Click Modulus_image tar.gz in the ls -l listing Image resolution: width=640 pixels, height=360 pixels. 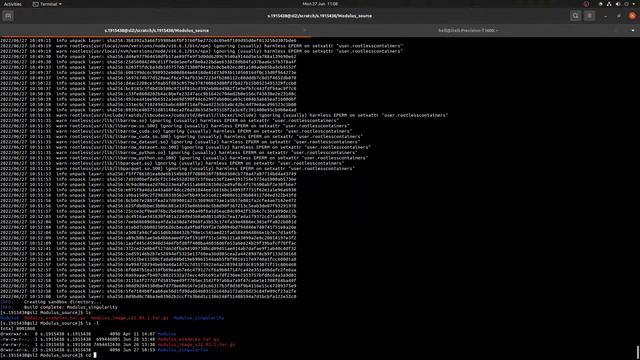pyautogui.click(x=196, y=344)
